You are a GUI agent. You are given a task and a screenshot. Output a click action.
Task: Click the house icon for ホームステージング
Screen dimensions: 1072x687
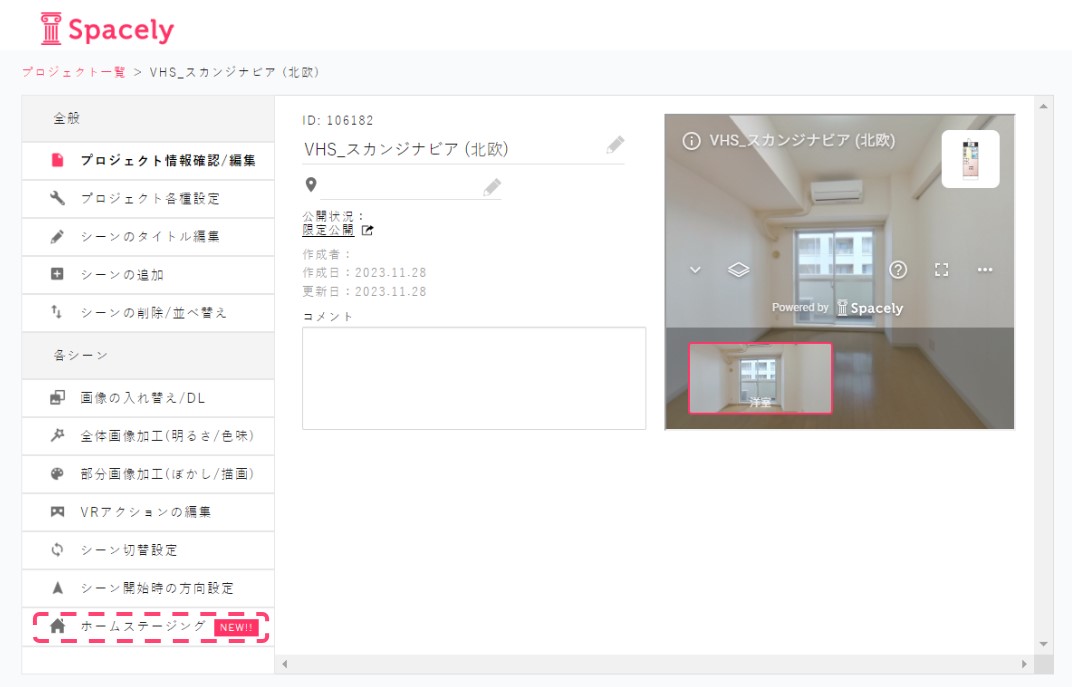tap(57, 626)
